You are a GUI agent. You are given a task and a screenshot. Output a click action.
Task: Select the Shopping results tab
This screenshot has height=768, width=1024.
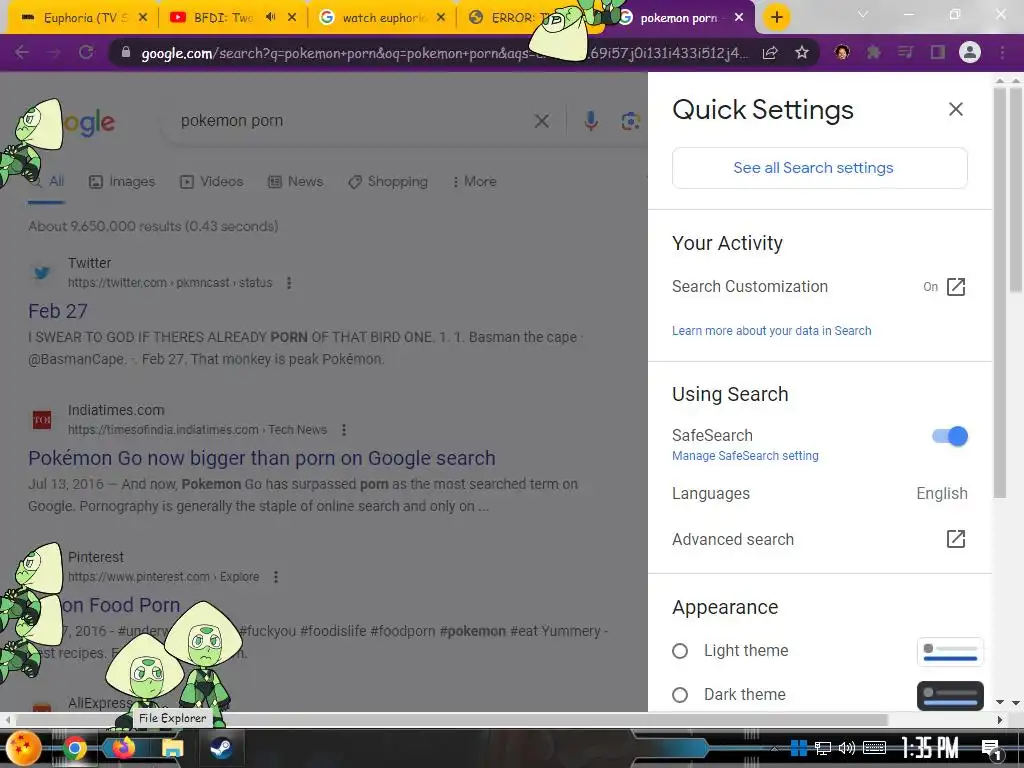coord(388,182)
